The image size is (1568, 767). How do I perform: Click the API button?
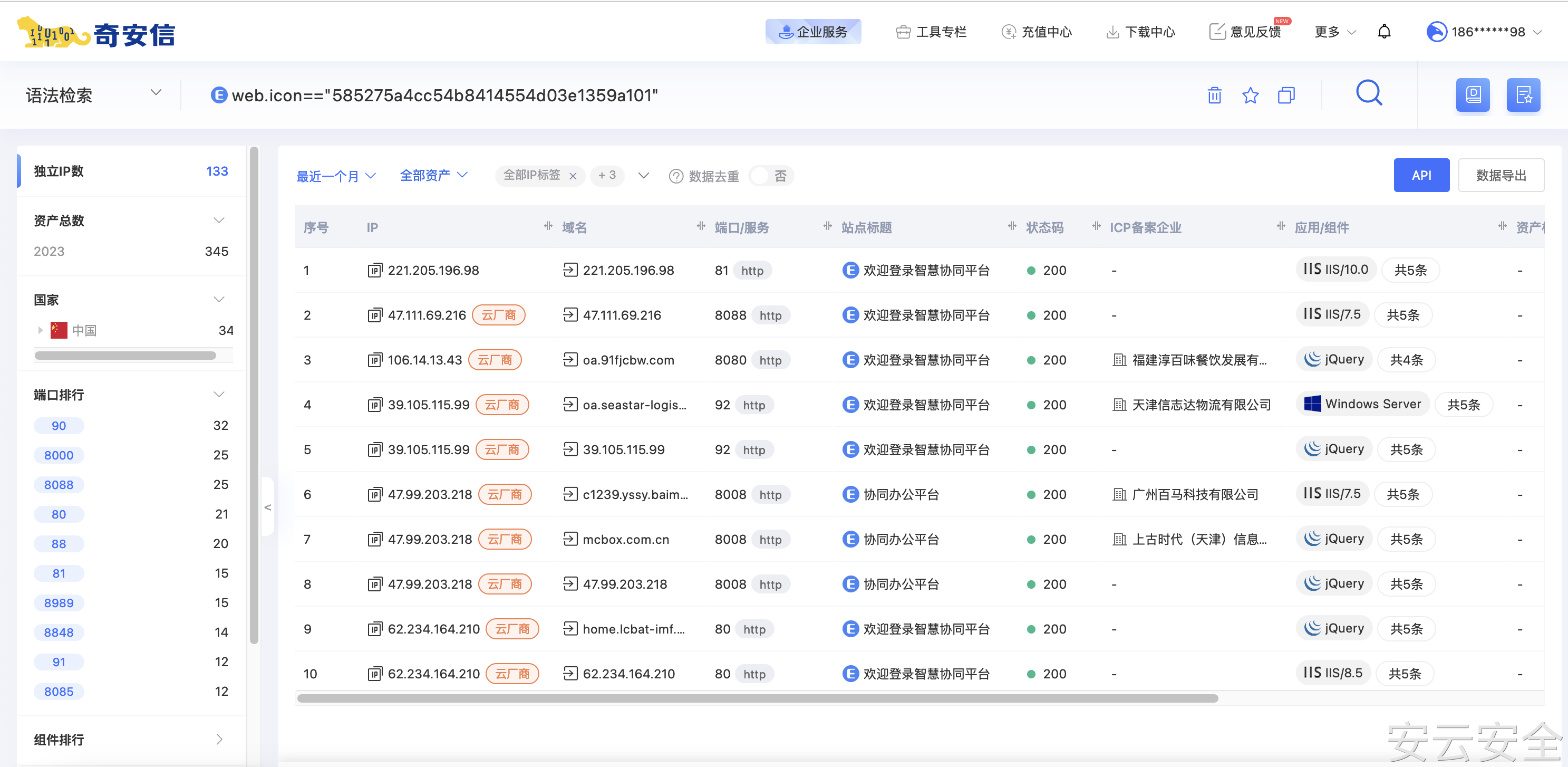(x=1421, y=176)
